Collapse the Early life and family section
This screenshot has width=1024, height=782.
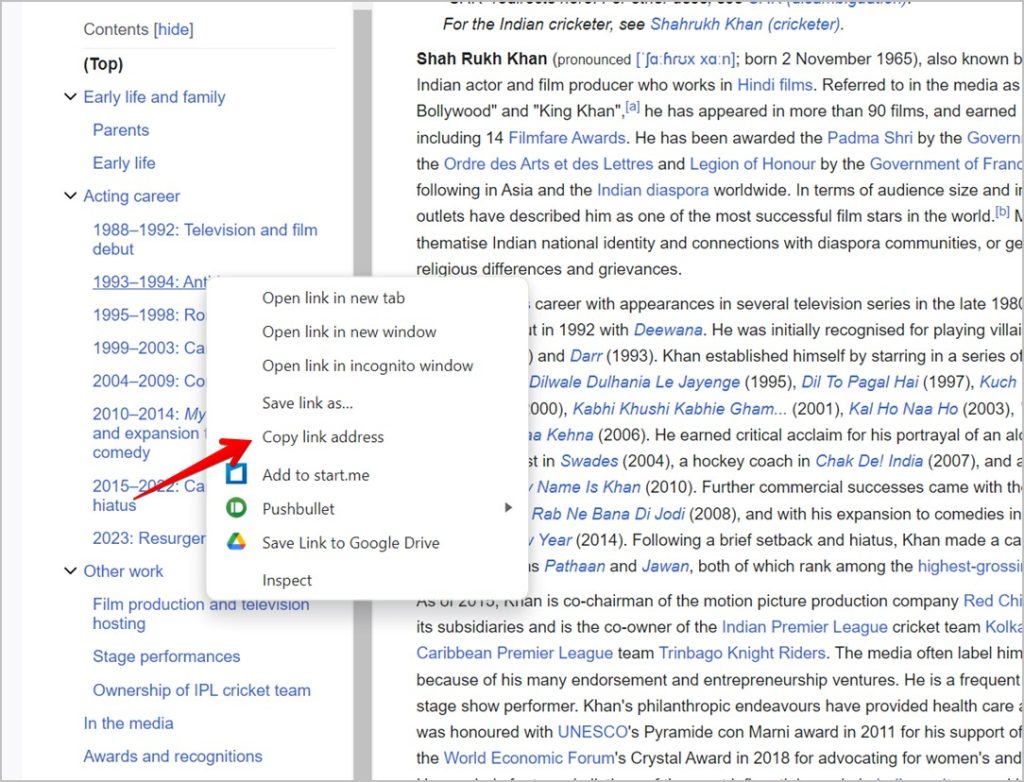point(69,97)
